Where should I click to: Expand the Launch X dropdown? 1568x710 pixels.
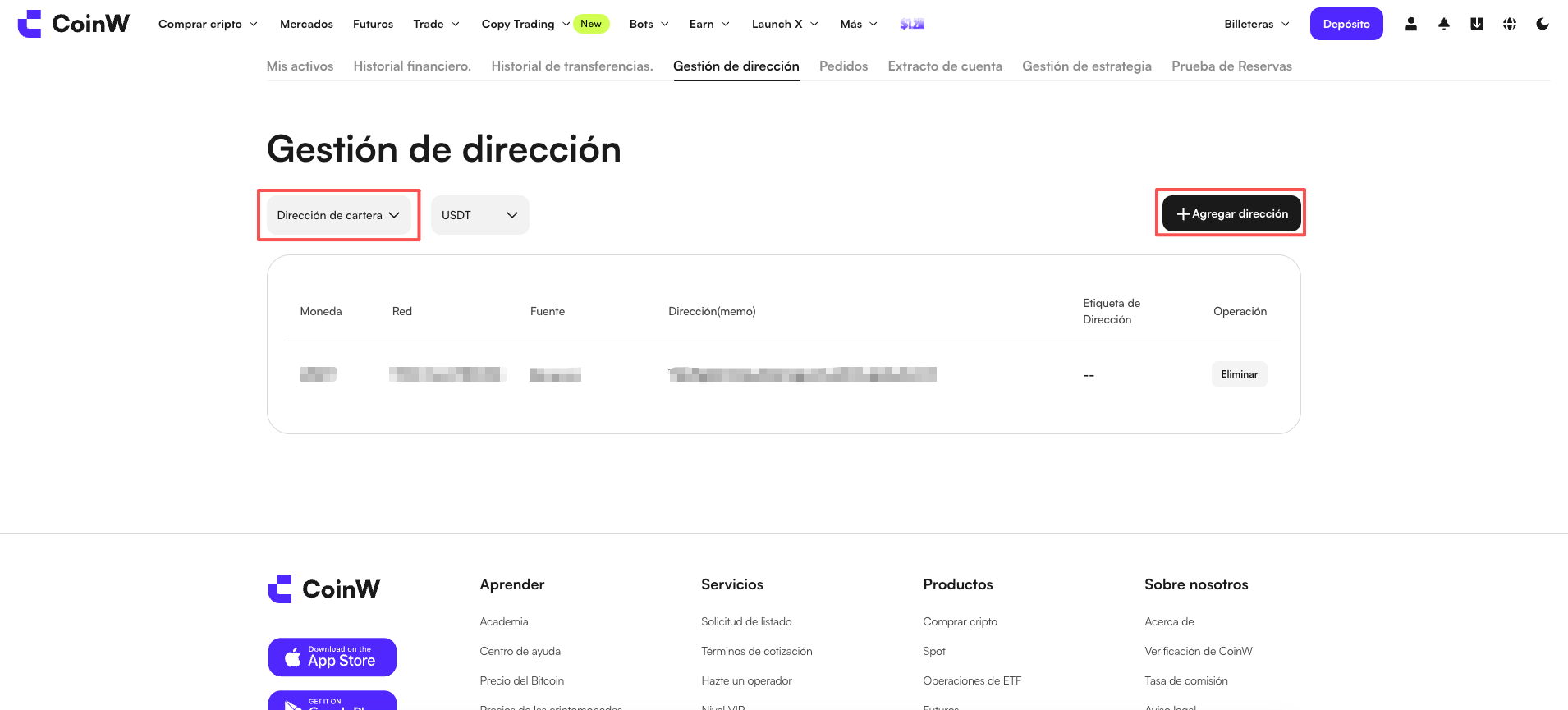point(785,24)
